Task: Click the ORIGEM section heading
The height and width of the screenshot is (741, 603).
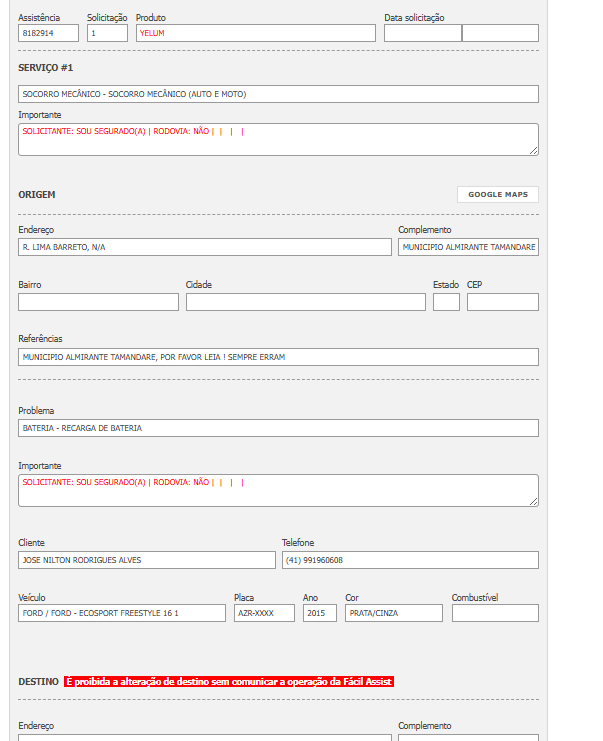Action: coord(37,195)
